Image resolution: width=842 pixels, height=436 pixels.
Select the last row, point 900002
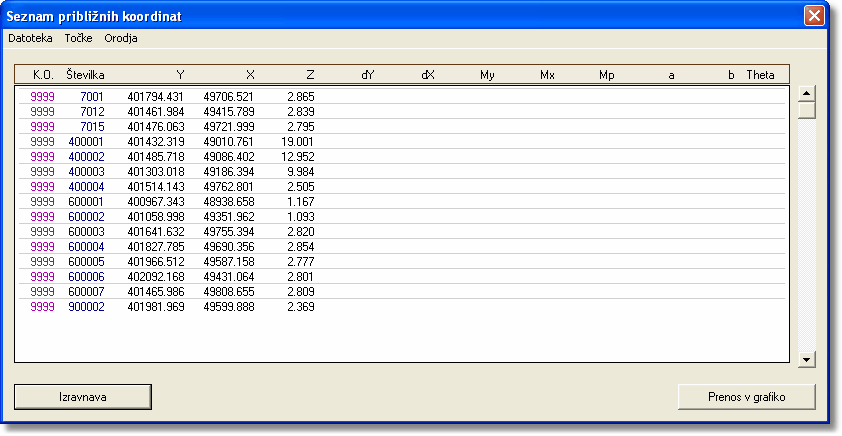(x=86, y=307)
